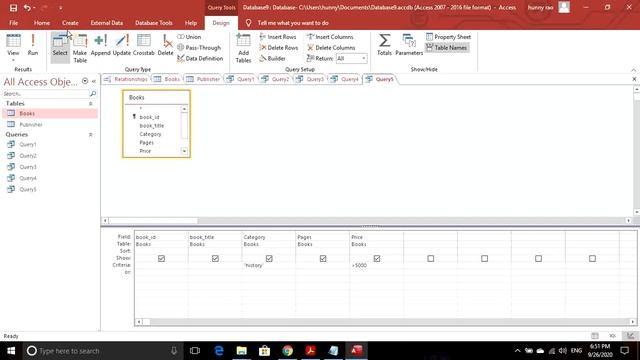Select Query4 in navigation pane
This screenshot has height=360, width=640.
50,178
